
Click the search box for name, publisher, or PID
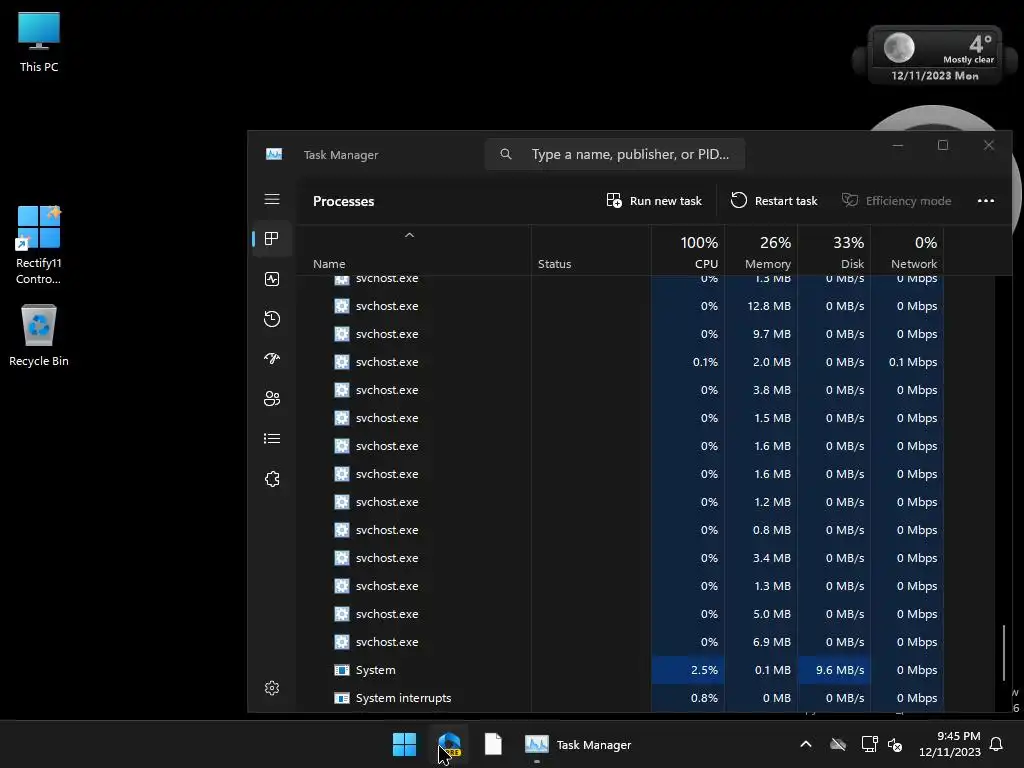615,154
